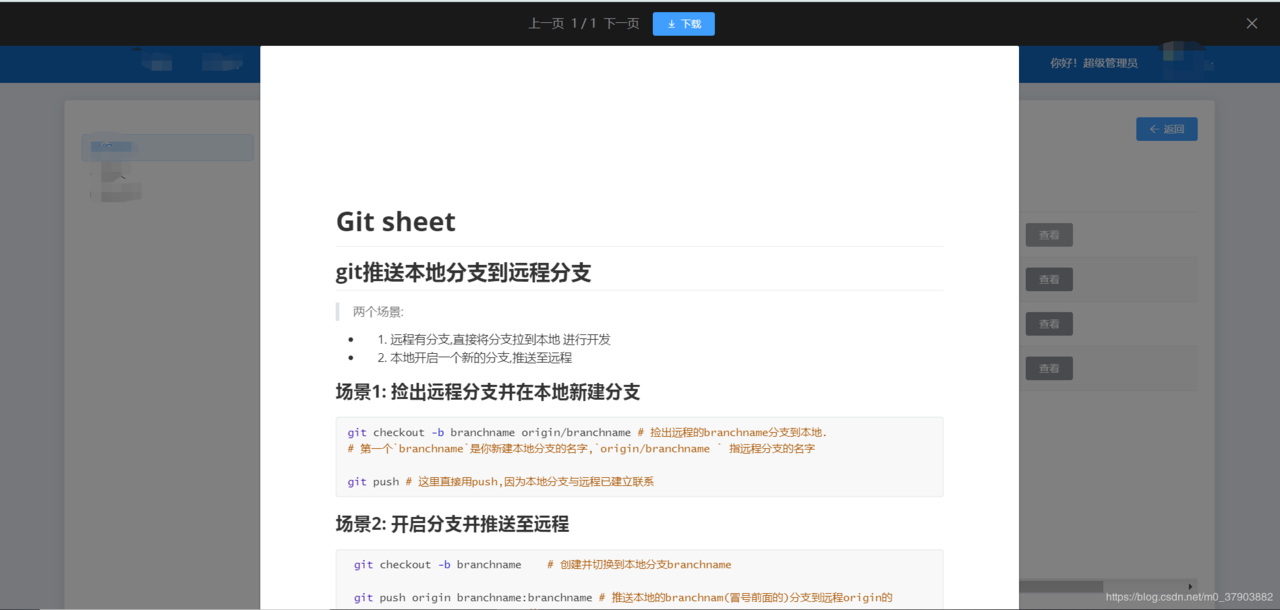Click the 下载 download button
This screenshot has height=610, width=1280.
[683, 24]
